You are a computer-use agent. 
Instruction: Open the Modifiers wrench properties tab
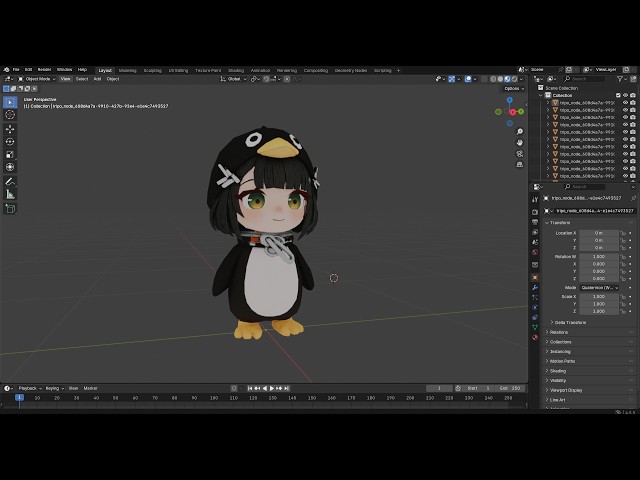tap(535, 287)
